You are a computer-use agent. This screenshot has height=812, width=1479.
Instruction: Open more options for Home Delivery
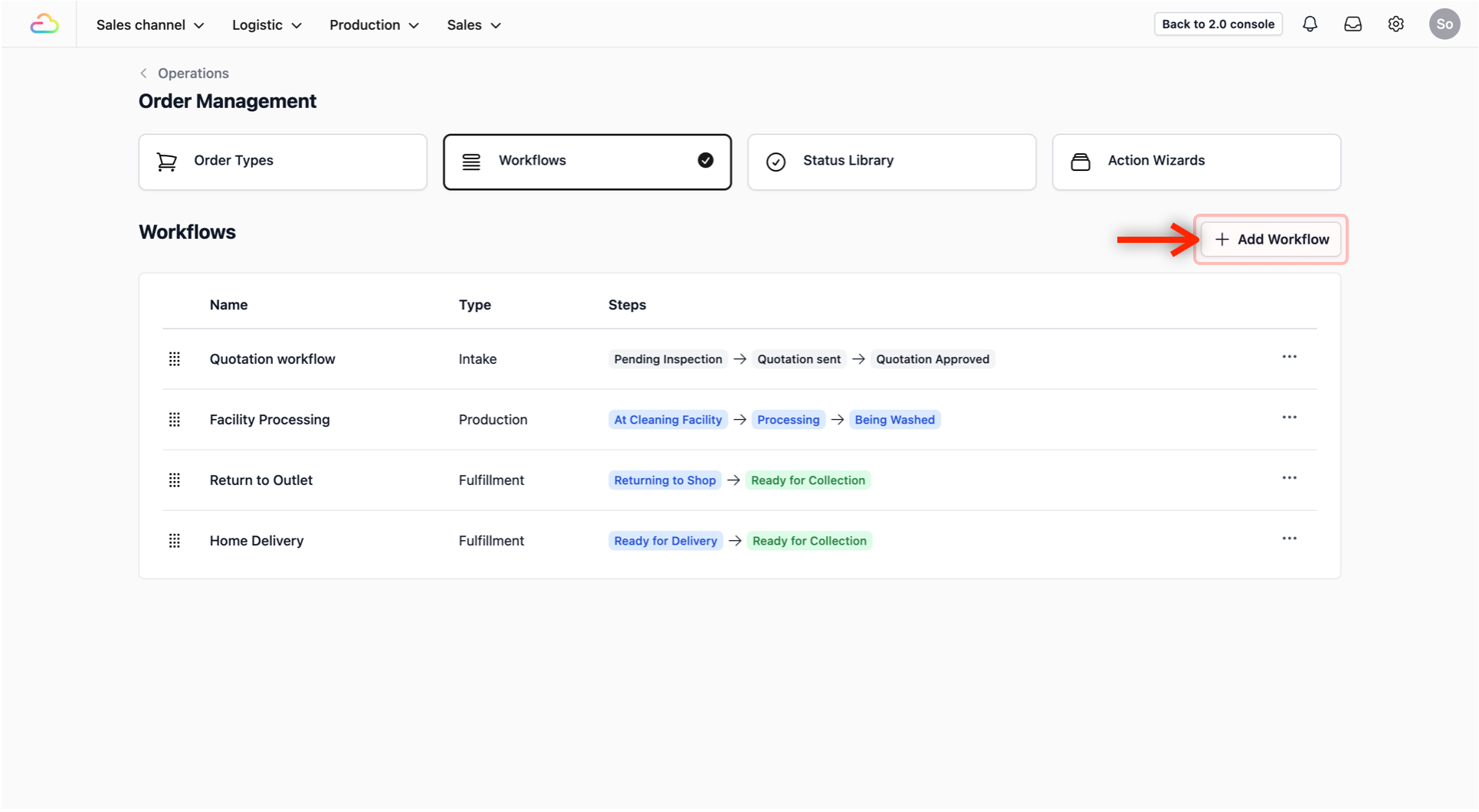pos(1290,539)
